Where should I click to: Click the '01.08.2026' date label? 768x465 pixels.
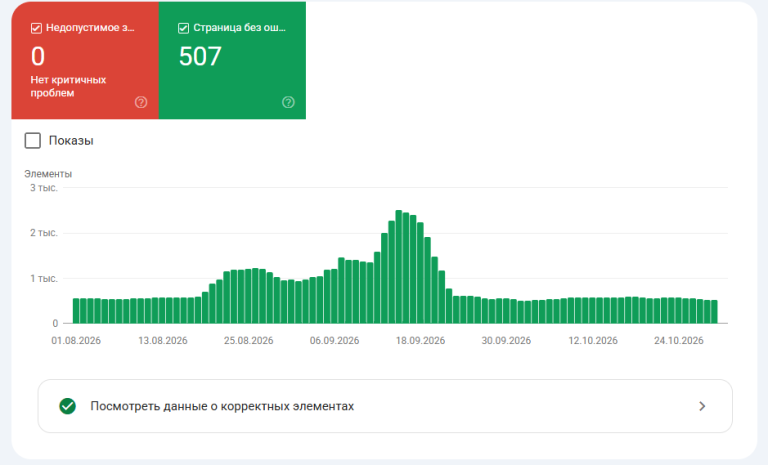[x=76, y=341]
